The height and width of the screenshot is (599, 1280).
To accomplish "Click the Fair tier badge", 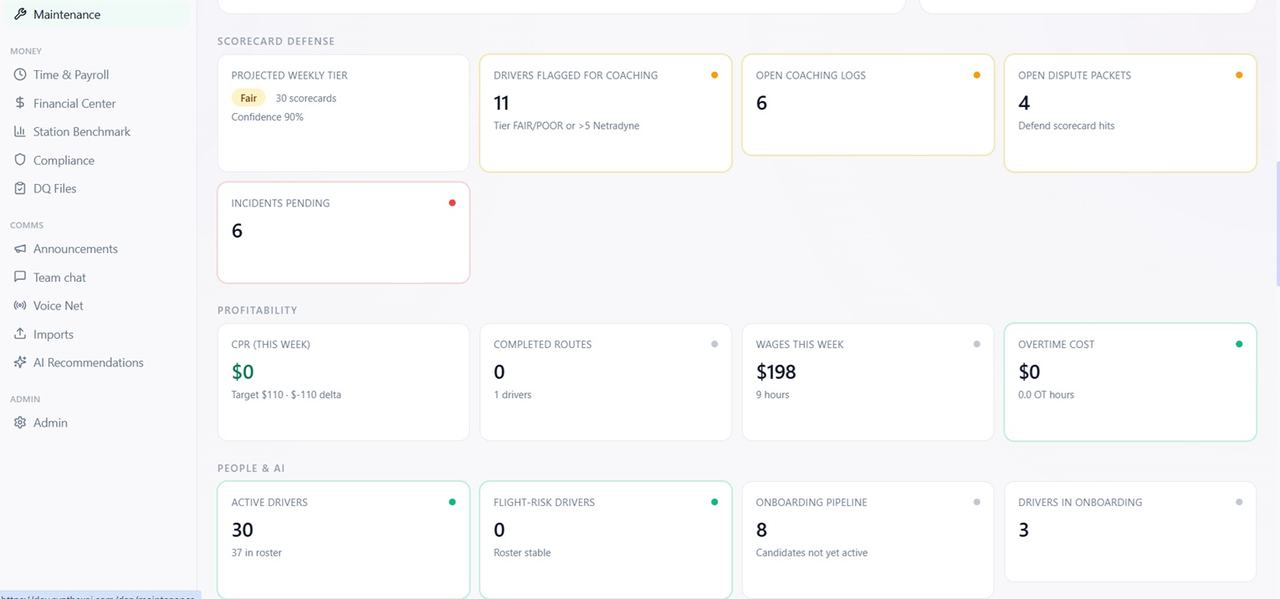I will (x=248, y=98).
